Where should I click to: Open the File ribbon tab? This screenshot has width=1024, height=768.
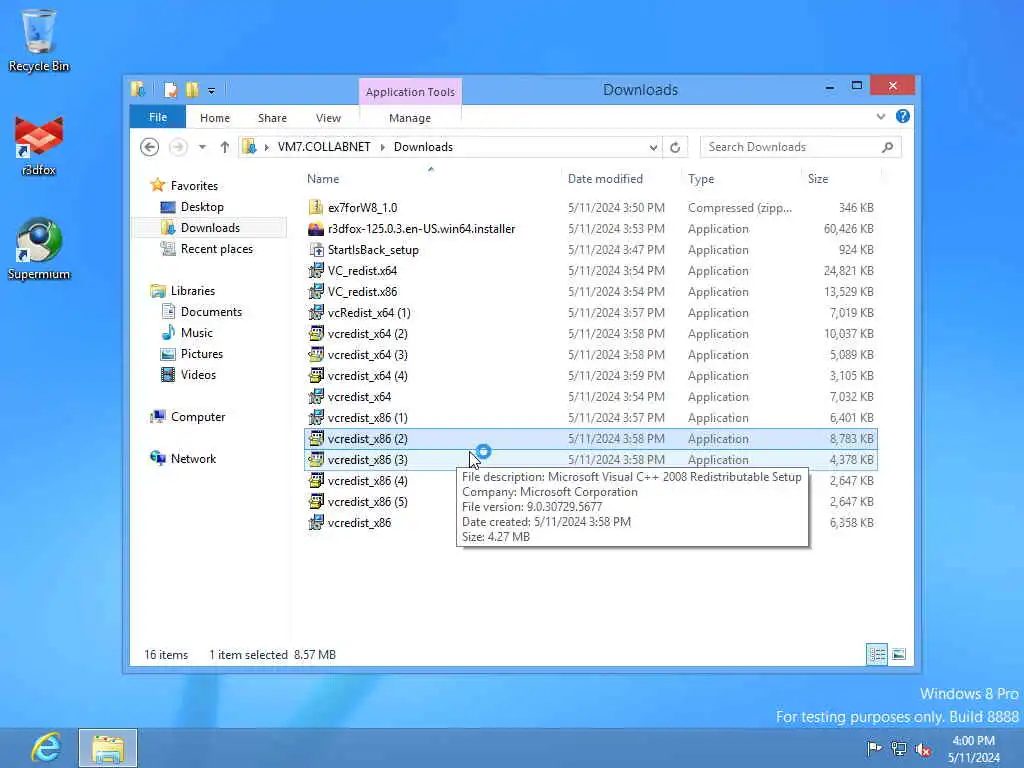pos(158,118)
